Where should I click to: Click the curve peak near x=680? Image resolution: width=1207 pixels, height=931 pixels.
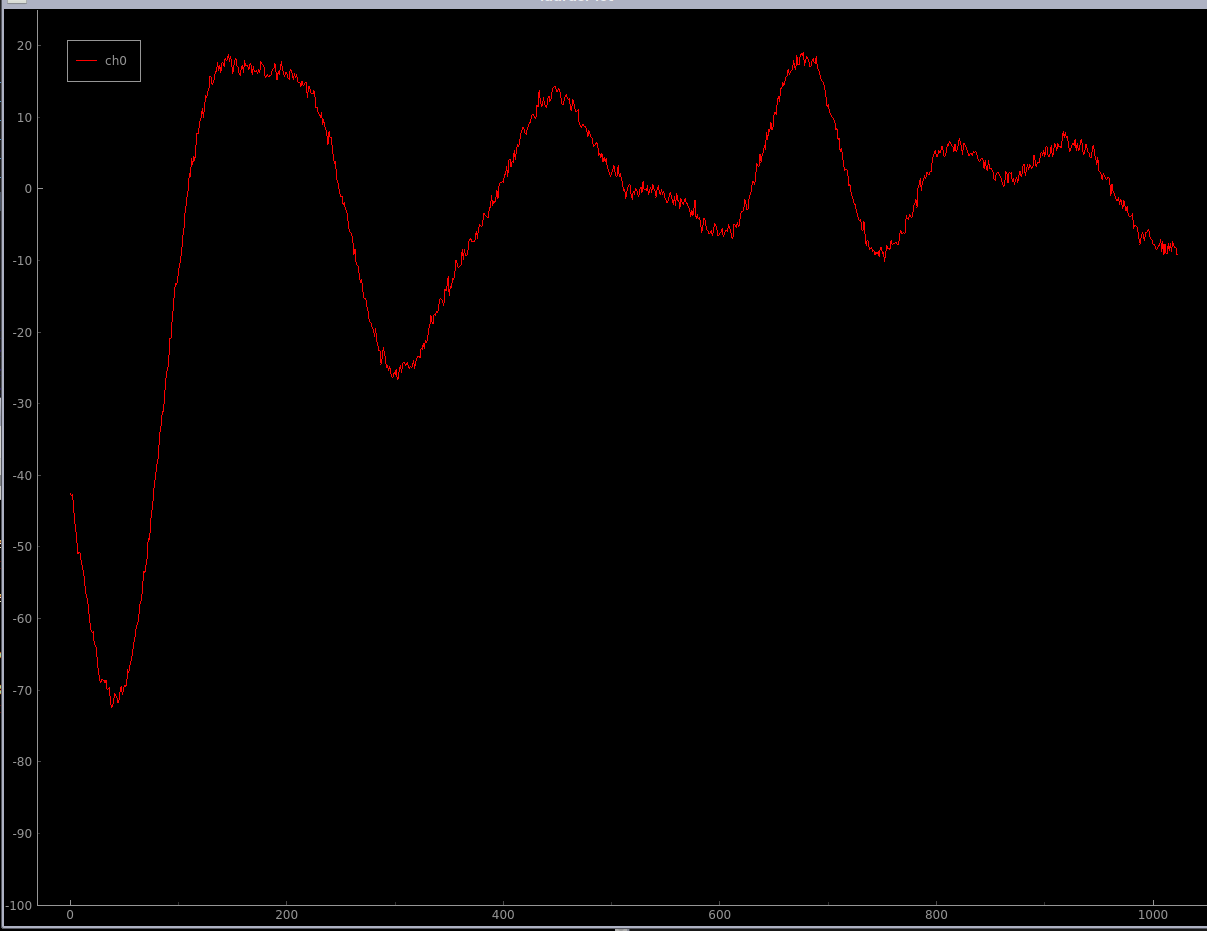point(802,55)
